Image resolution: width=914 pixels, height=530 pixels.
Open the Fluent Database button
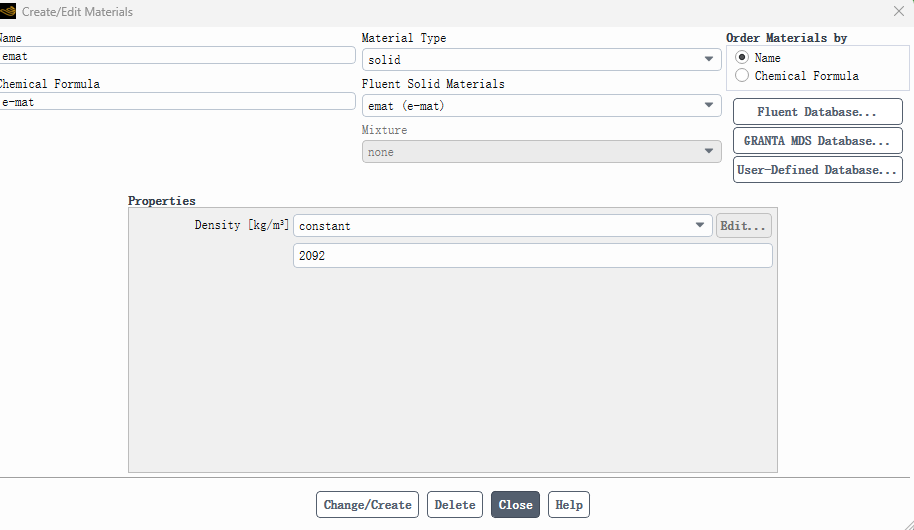pyautogui.click(x=818, y=112)
